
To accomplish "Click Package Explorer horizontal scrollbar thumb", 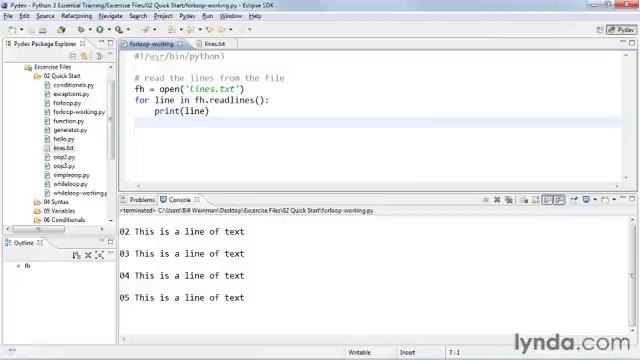I will point(39,229).
